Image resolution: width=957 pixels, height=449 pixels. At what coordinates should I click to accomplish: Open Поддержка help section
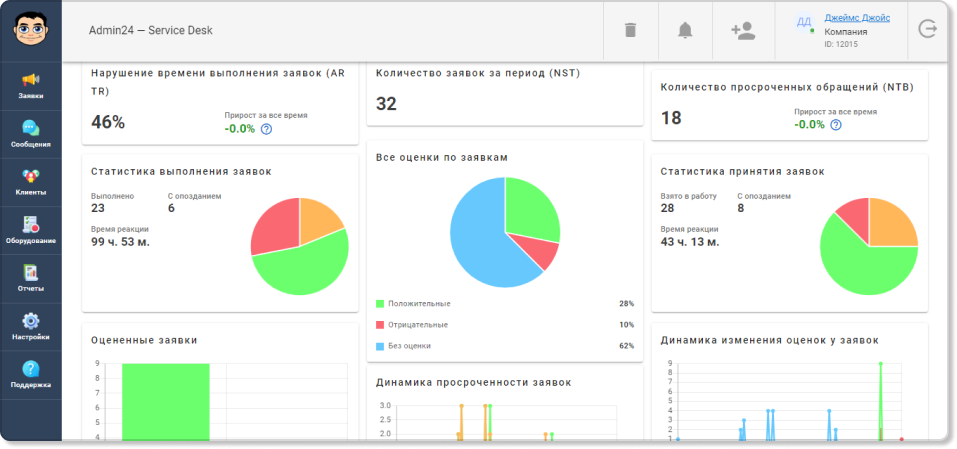[x=31, y=375]
